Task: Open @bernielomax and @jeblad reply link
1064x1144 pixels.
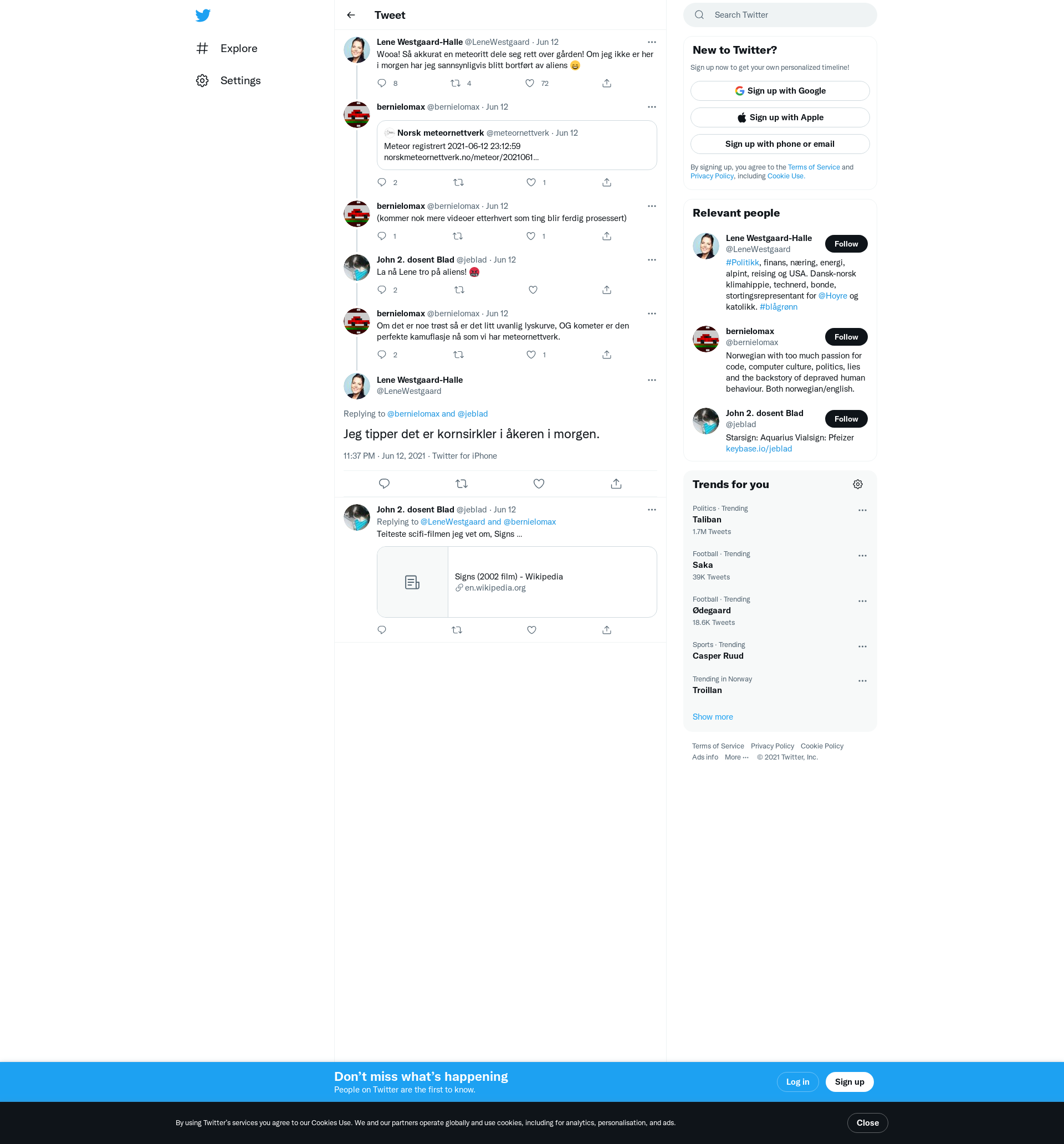Action: pos(438,414)
